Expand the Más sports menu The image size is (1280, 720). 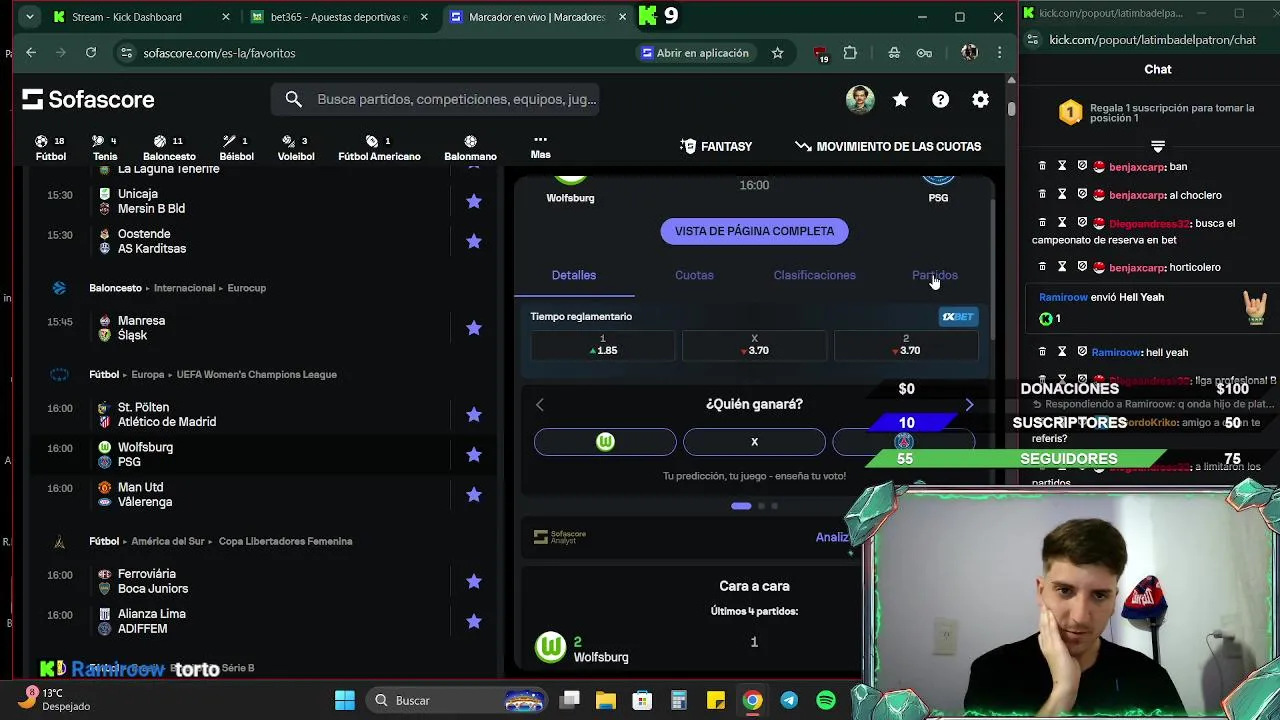540,147
